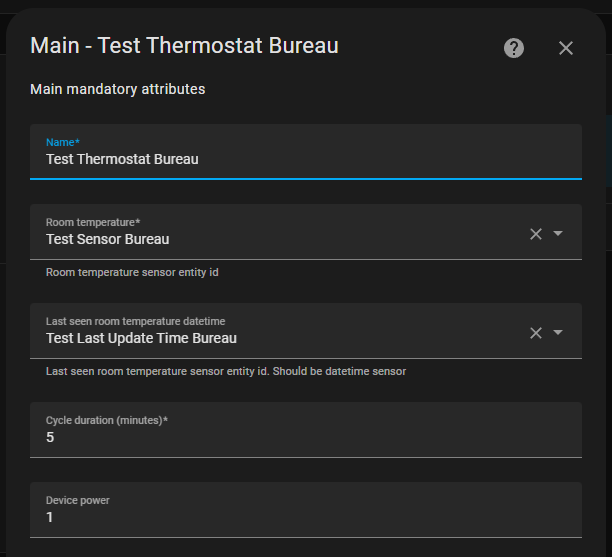Click the Main mandatory attributes heading
612x557 pixels.
118,89
